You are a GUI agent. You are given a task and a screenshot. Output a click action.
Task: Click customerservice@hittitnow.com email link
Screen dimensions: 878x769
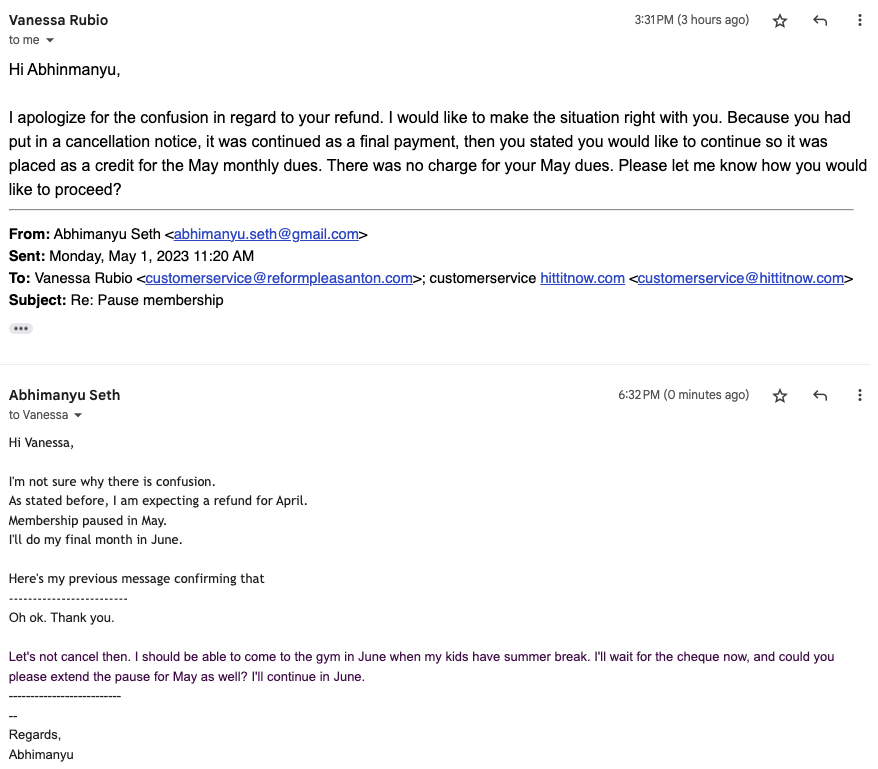click(x=741, y=279)
